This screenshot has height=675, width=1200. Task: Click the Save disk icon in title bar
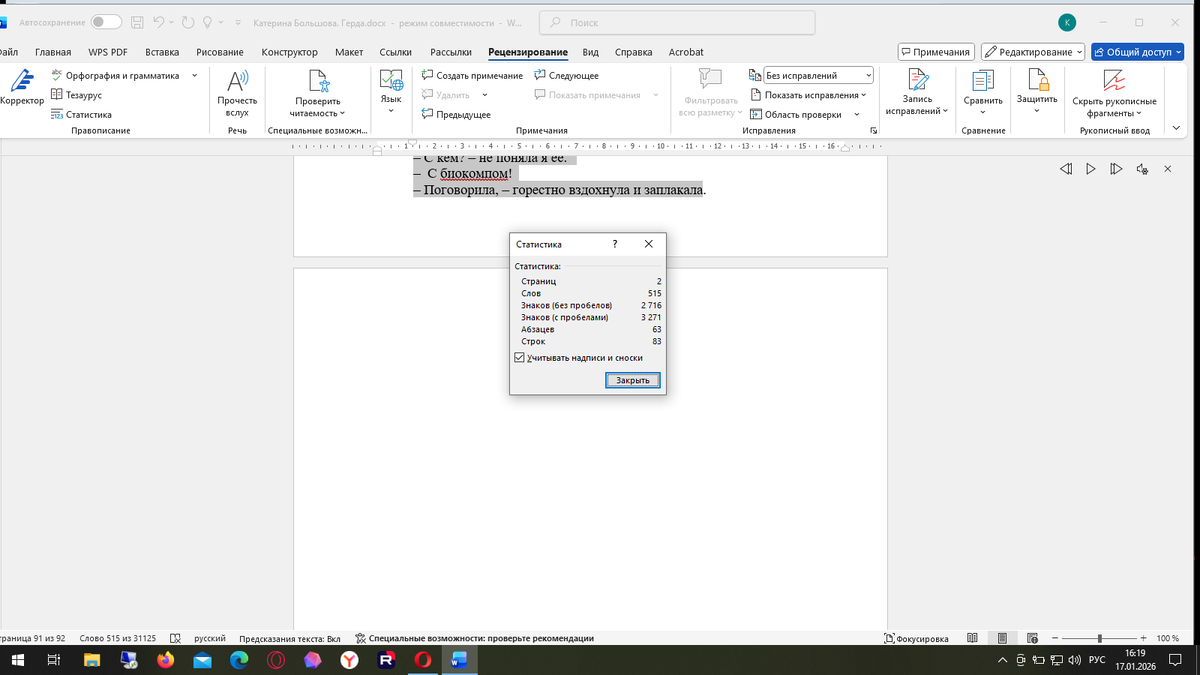pos(138,22)
